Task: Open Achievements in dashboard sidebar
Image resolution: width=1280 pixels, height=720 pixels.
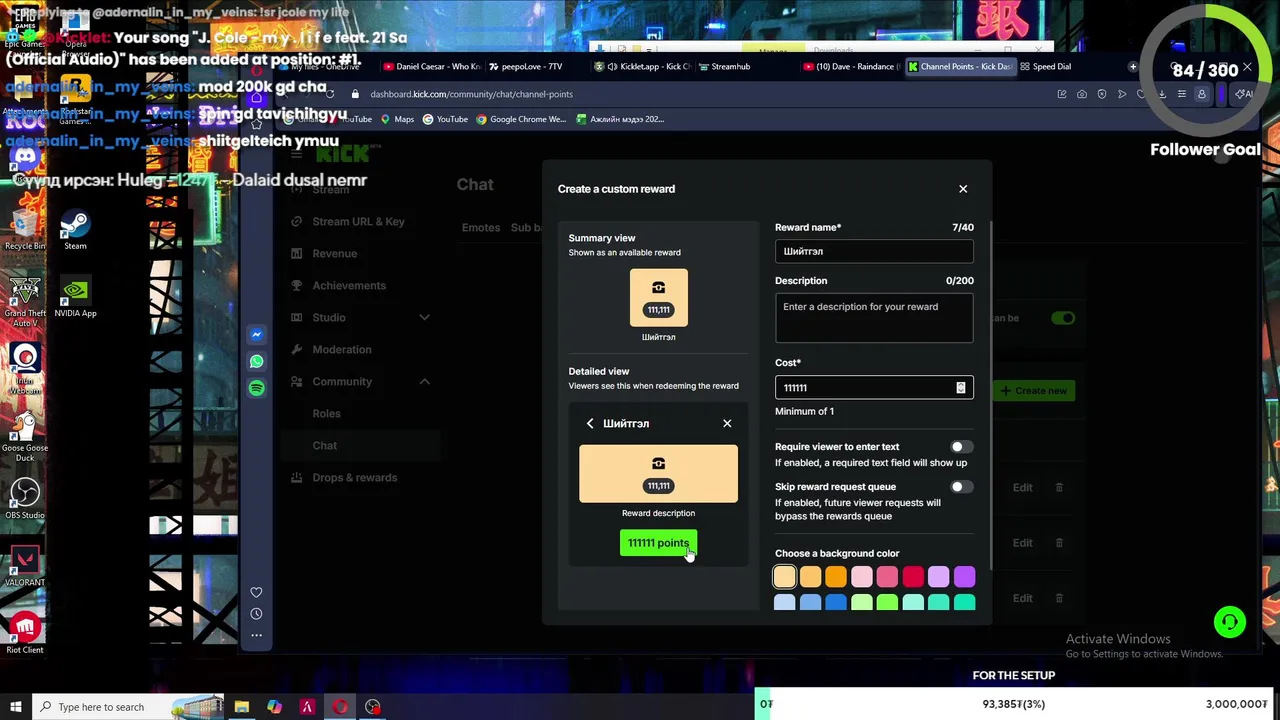Action: pos(348,286)
